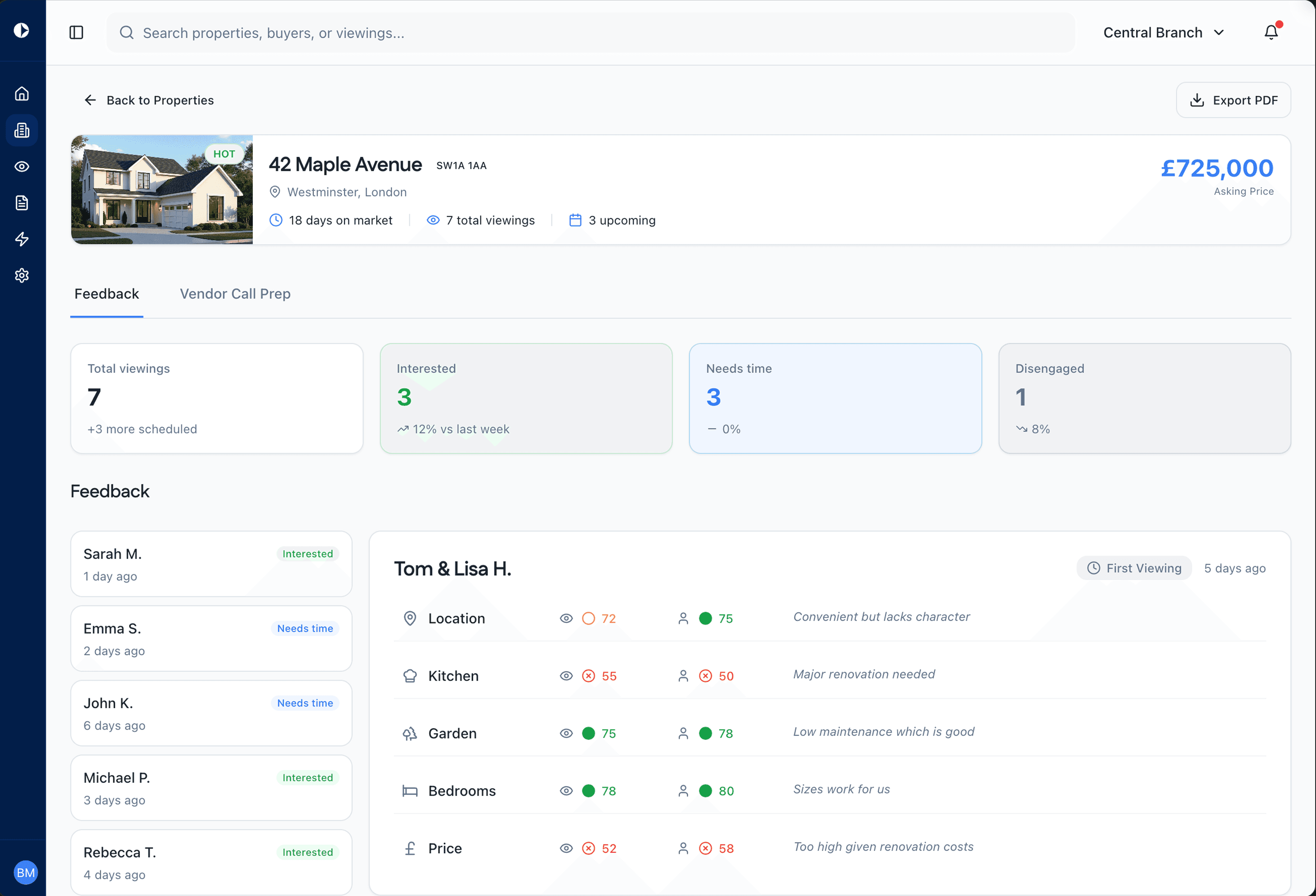
Task: Switch to the Vendor Call Prep tab
Action: (235, 293)
